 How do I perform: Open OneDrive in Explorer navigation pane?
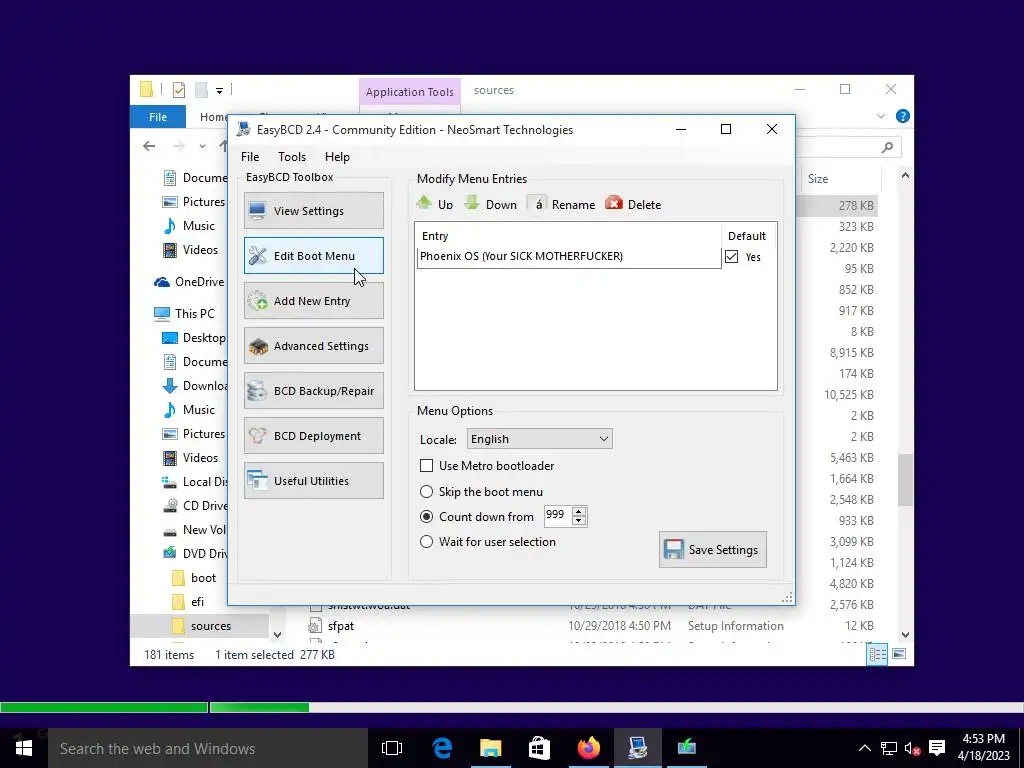189,281
